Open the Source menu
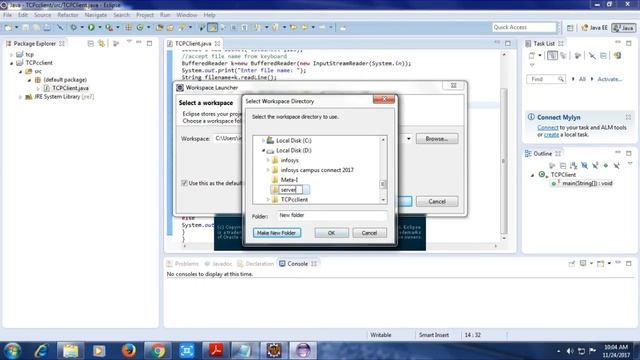 pos(42,15)
